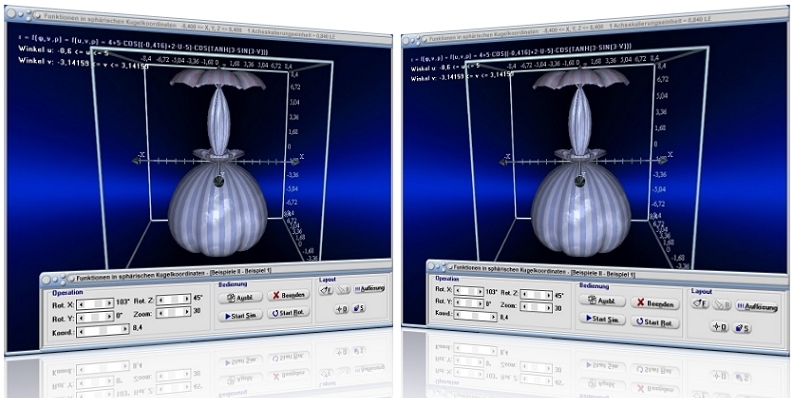Viewport: 794px width, 398px height.
Task: Click right arrow of Rot. Y slider, right panel
Action: (x=480, y=303)
